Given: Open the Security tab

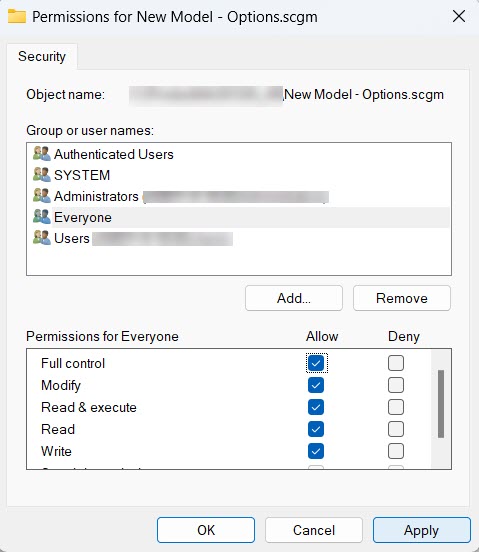Looking at the screenshot, I should [x=42, y=56].
